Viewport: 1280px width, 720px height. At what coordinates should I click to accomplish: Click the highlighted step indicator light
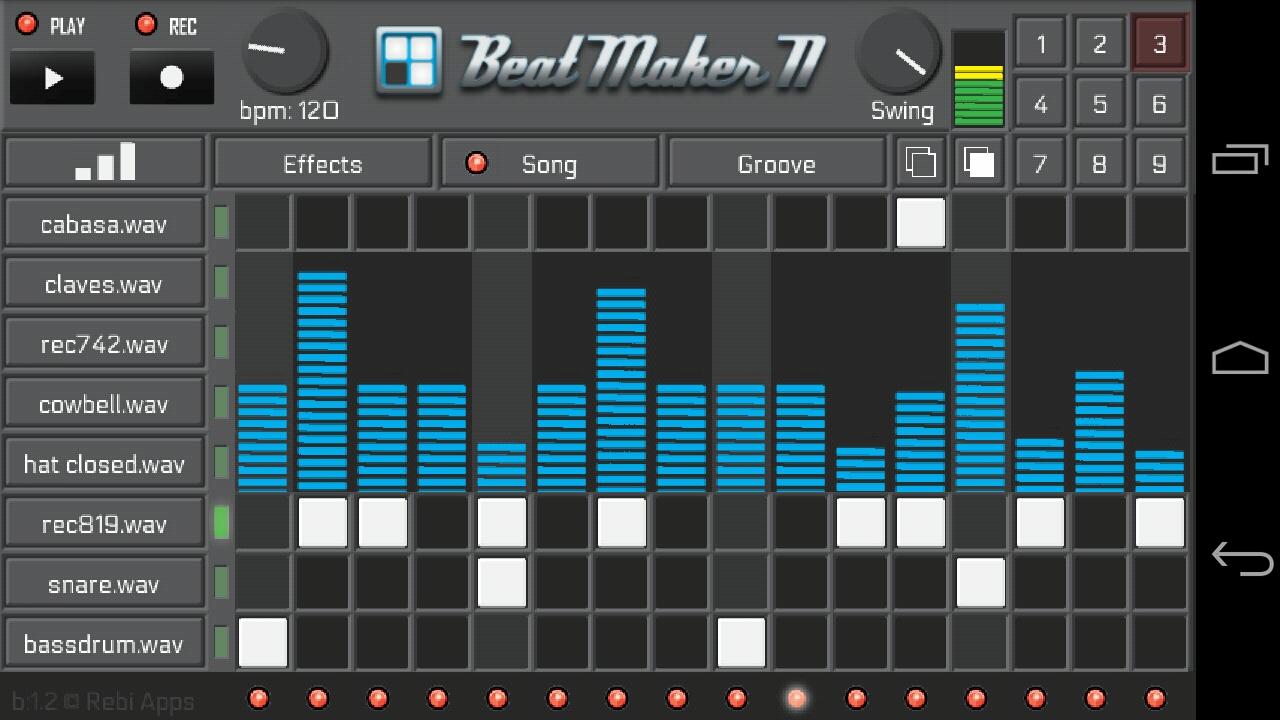point(796,698)
